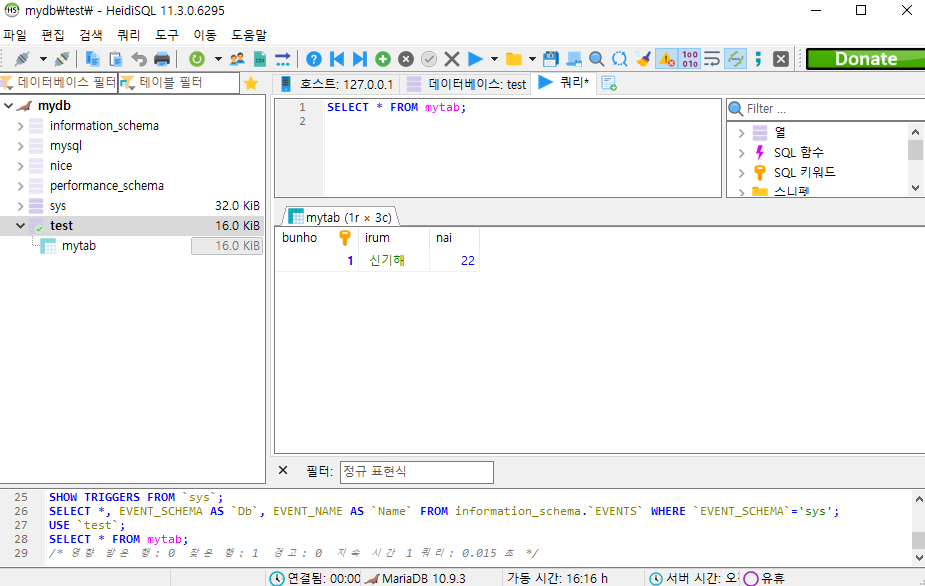The width and height of the screenshot is (925, 586).
Task: Open the 도구 menu
Action: (167, 35)
